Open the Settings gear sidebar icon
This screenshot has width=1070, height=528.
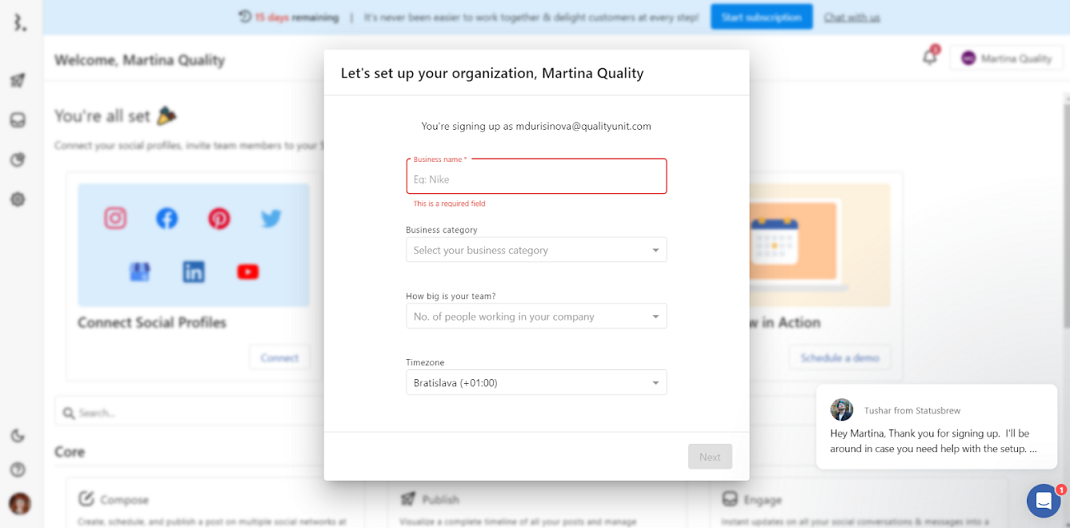click(18, 199)
